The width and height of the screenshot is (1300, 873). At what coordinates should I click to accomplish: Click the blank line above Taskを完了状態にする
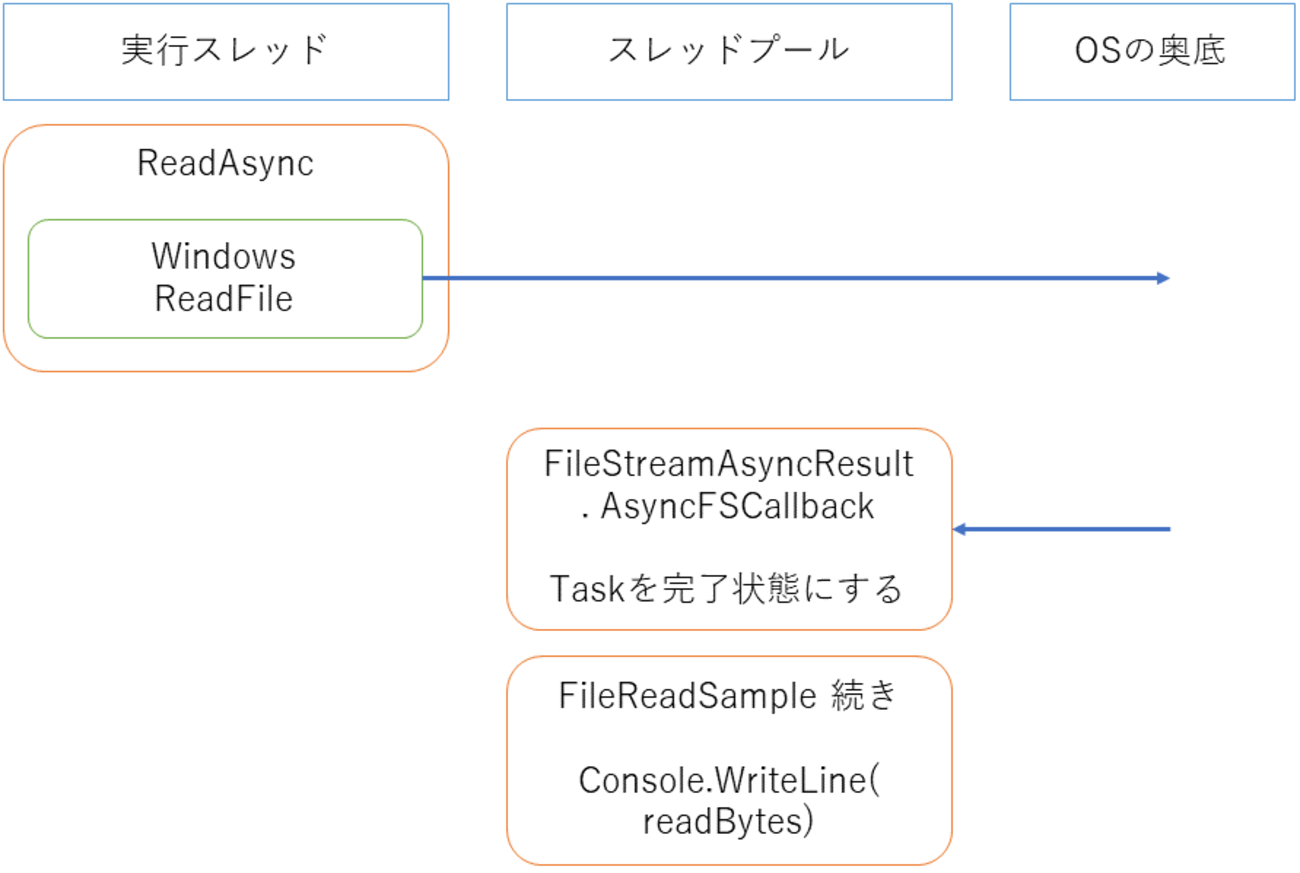pyautogui.click(x=728, y=549)
